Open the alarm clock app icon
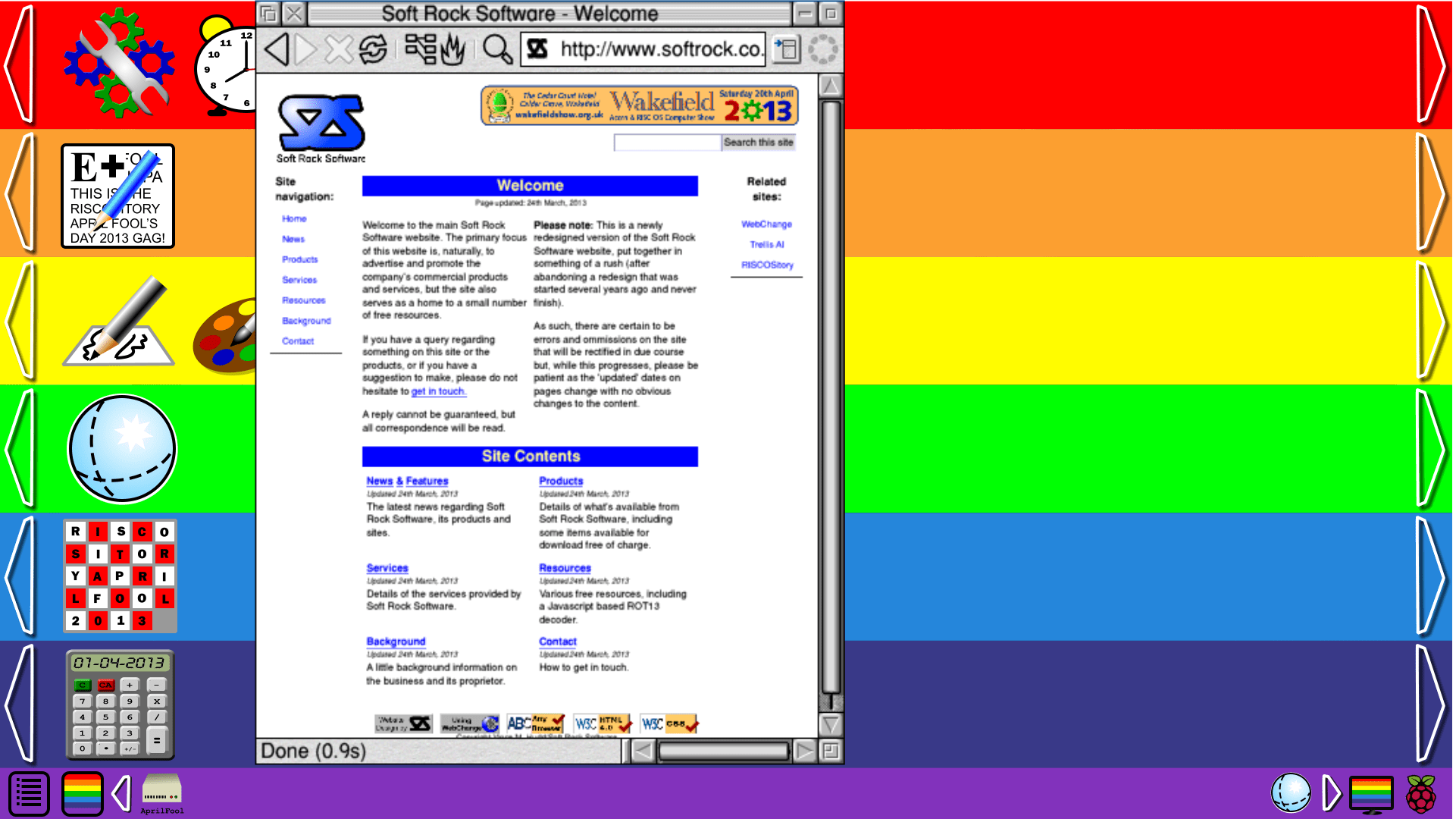The height and width of the screenshot is (819, 1456). coord(227,68)
